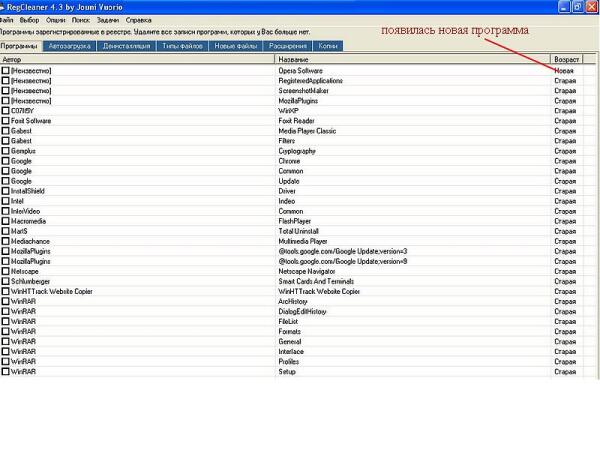
Task: Select checkbox for Google Chrome entry
Action: (6, 160)
